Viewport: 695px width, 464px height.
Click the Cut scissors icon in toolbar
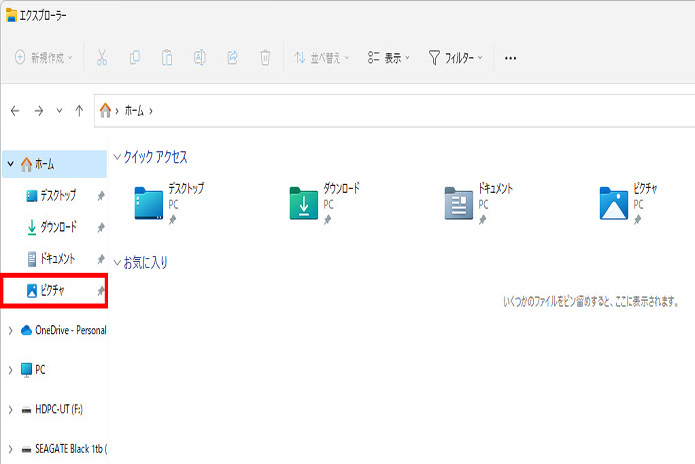click(102, 58)
